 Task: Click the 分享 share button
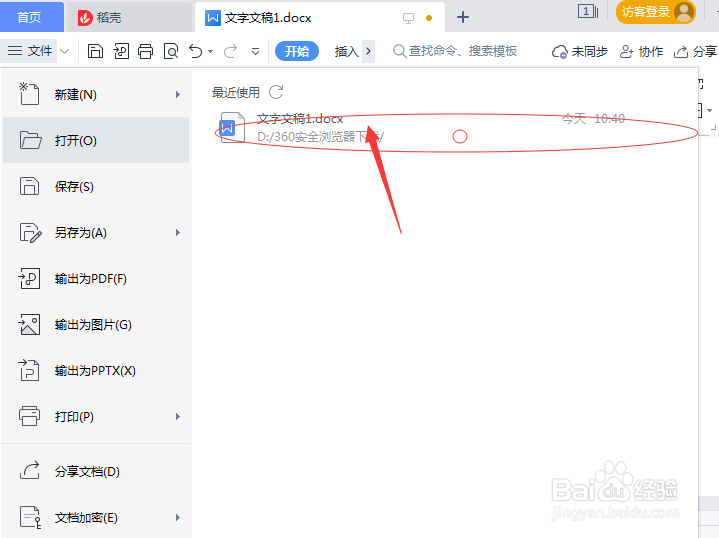pos(695,51)
